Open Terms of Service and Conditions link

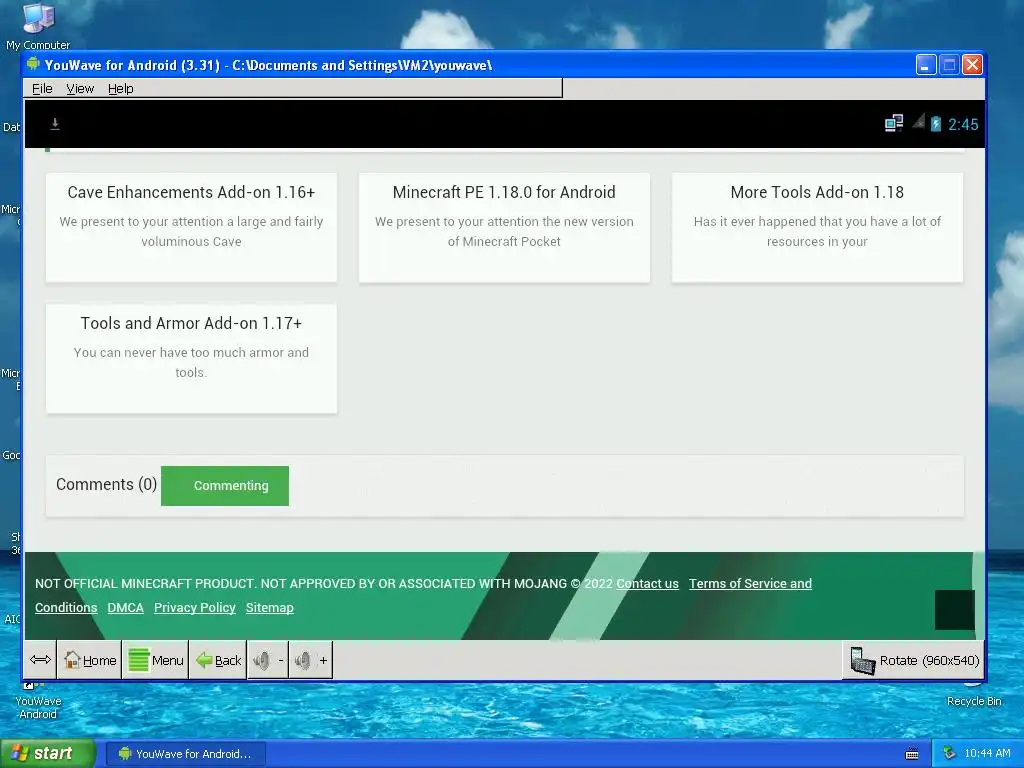tap(750, 583)
